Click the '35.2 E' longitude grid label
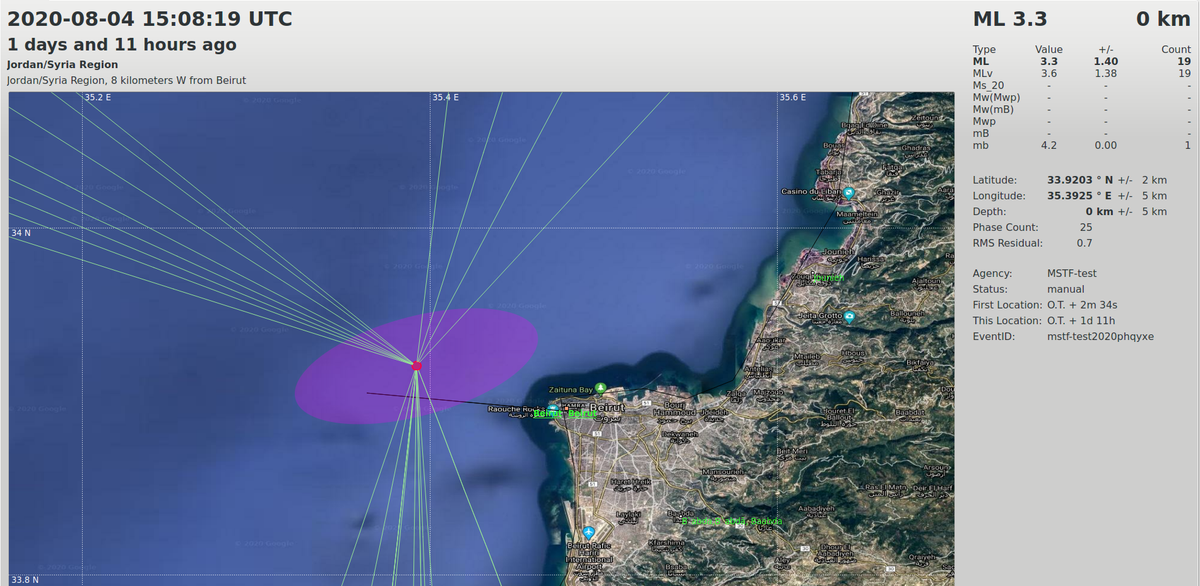1200x586 pixels. coord(98,97)
